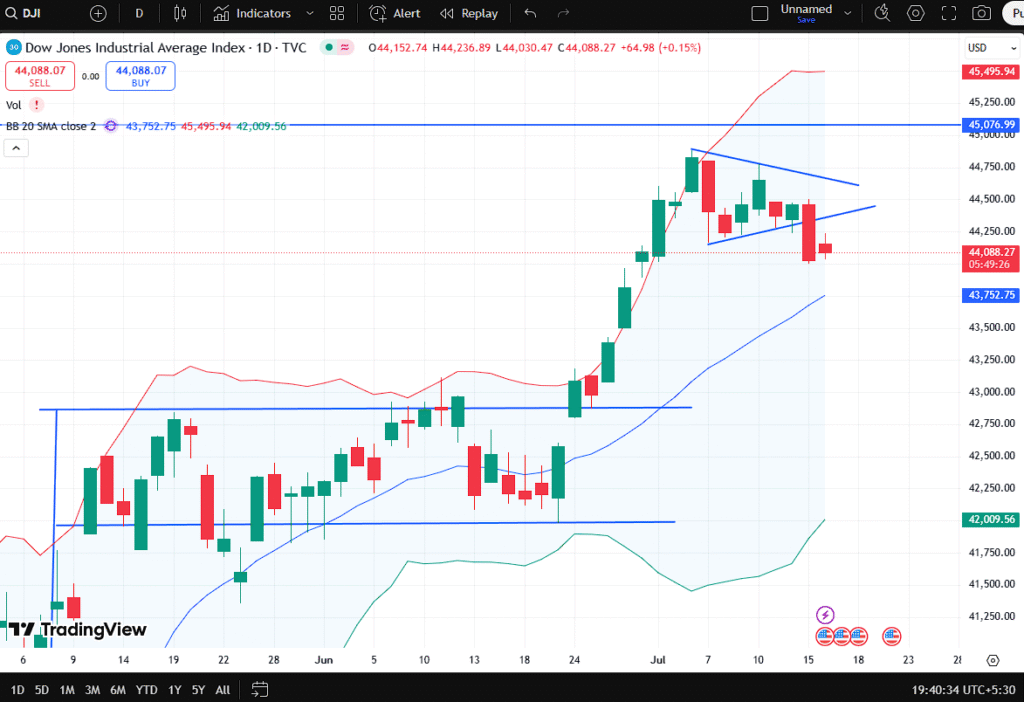Viewport: 1024px width, 702px height.
Task: Select the 5D date range
Action: tap(42, 690)
